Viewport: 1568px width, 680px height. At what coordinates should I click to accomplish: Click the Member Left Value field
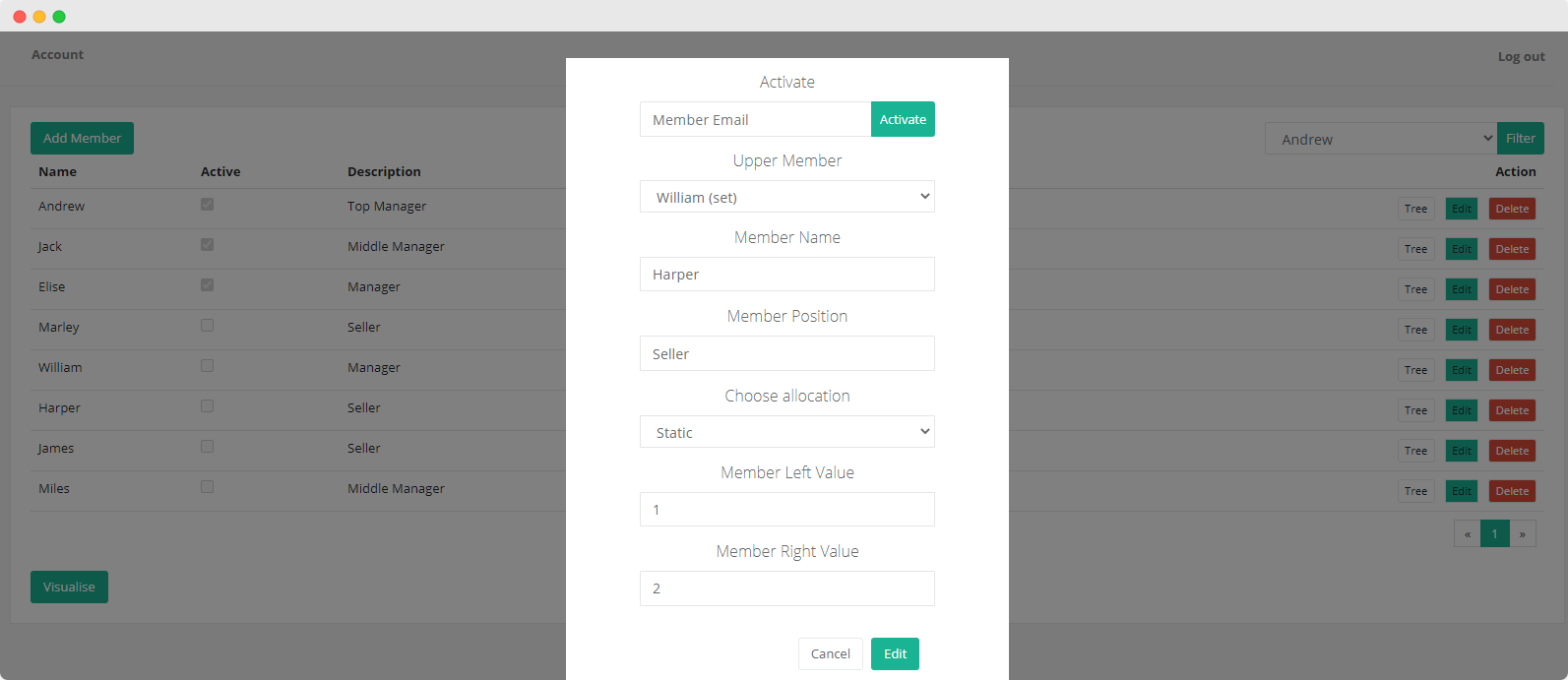(787, 510)
